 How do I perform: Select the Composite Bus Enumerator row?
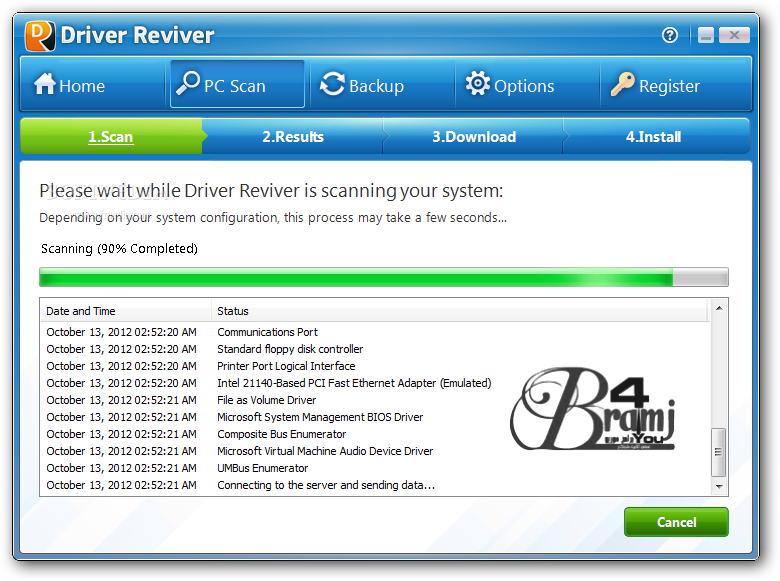376,434
